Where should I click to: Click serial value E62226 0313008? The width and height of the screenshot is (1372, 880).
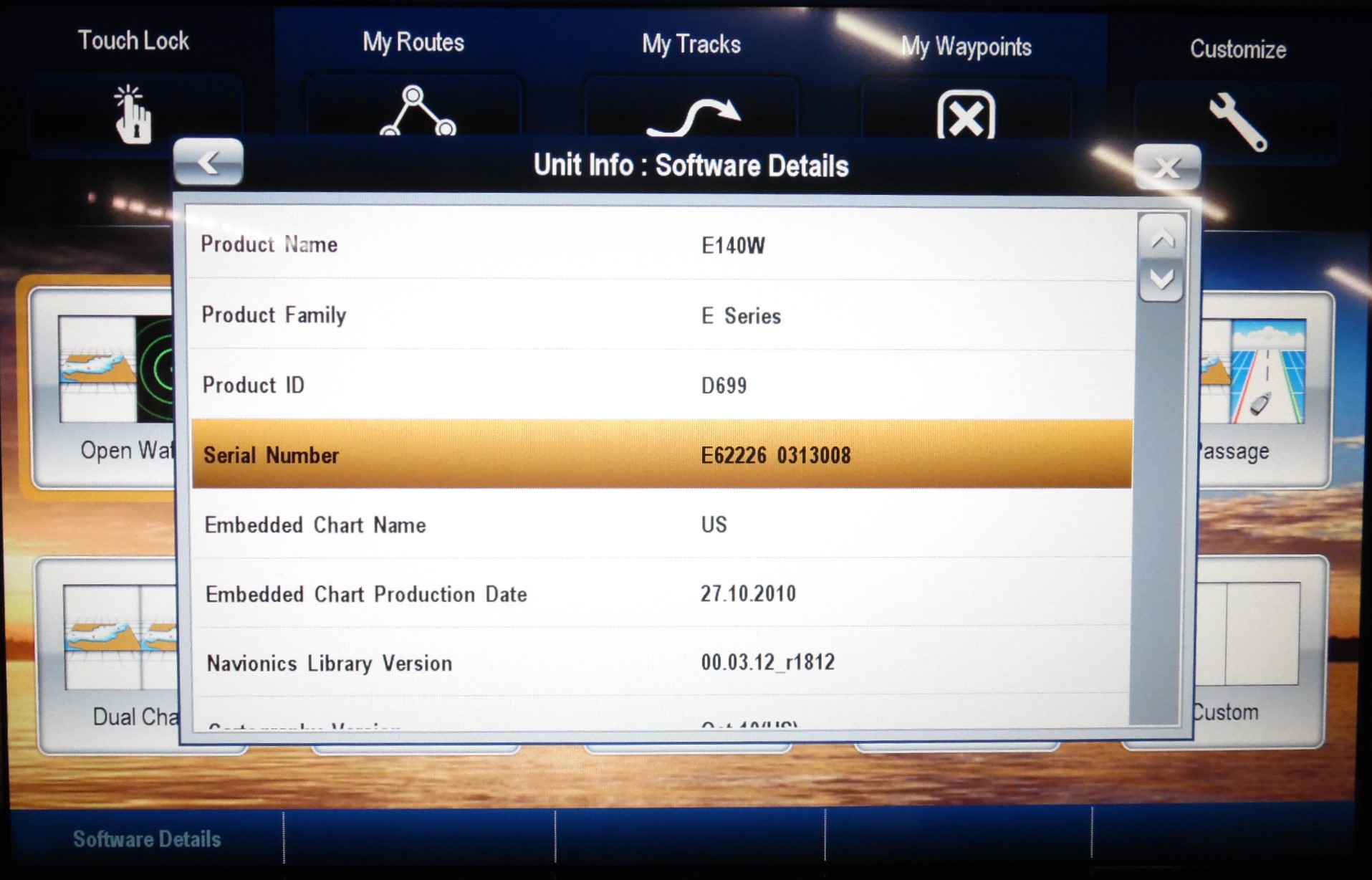point(776,455)
